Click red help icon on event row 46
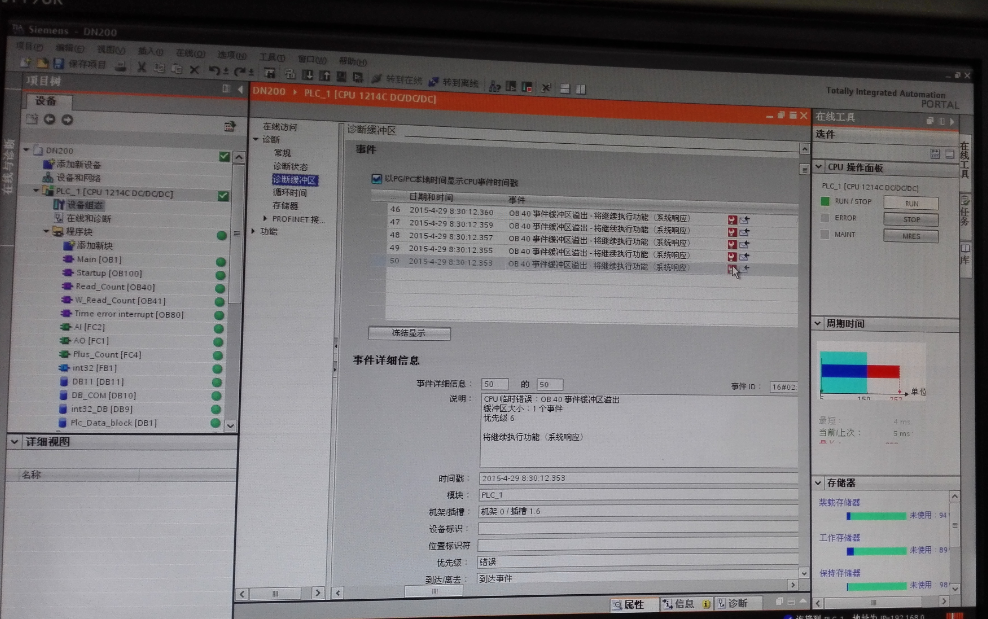The width and height of the screenshot is (988, 619). (x=732, y=219)
